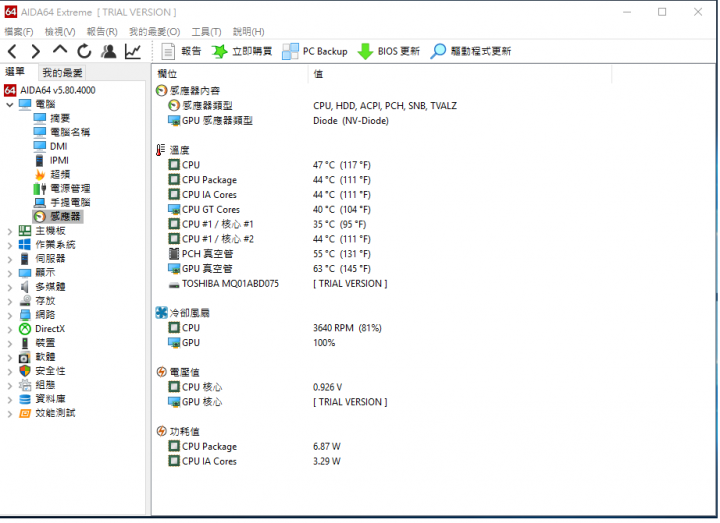Expand the 軟體 node
Viewport: 720px width, 523px height.
(10, 358)
